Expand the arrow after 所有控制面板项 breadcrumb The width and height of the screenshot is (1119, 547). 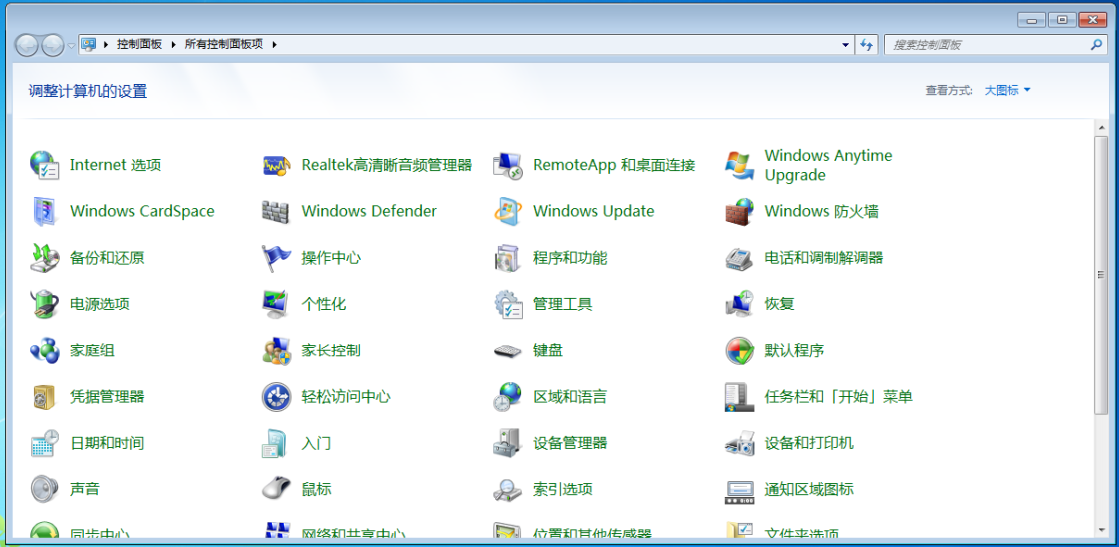point(274,45)
